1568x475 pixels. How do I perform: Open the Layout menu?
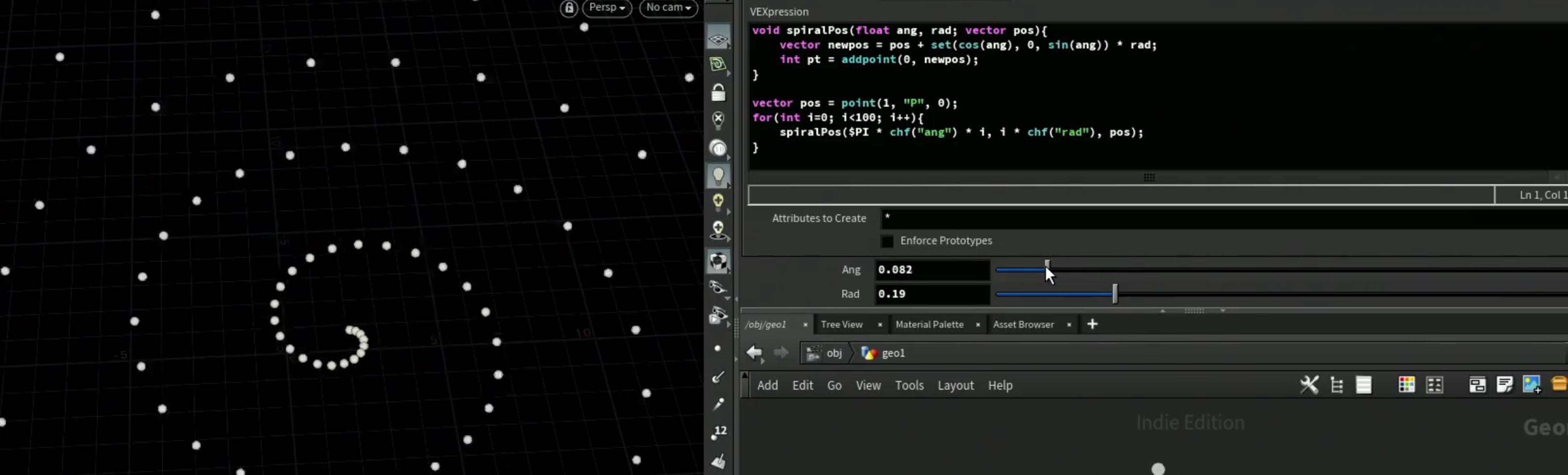click(955, 385)
